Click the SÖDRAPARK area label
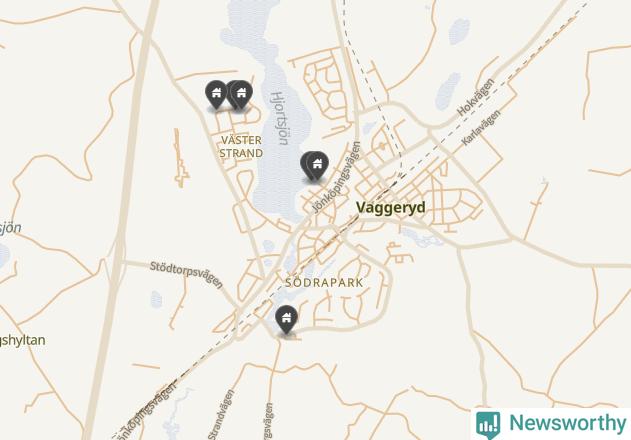This screenshot has width=631, height=440. tap(324, 283)
